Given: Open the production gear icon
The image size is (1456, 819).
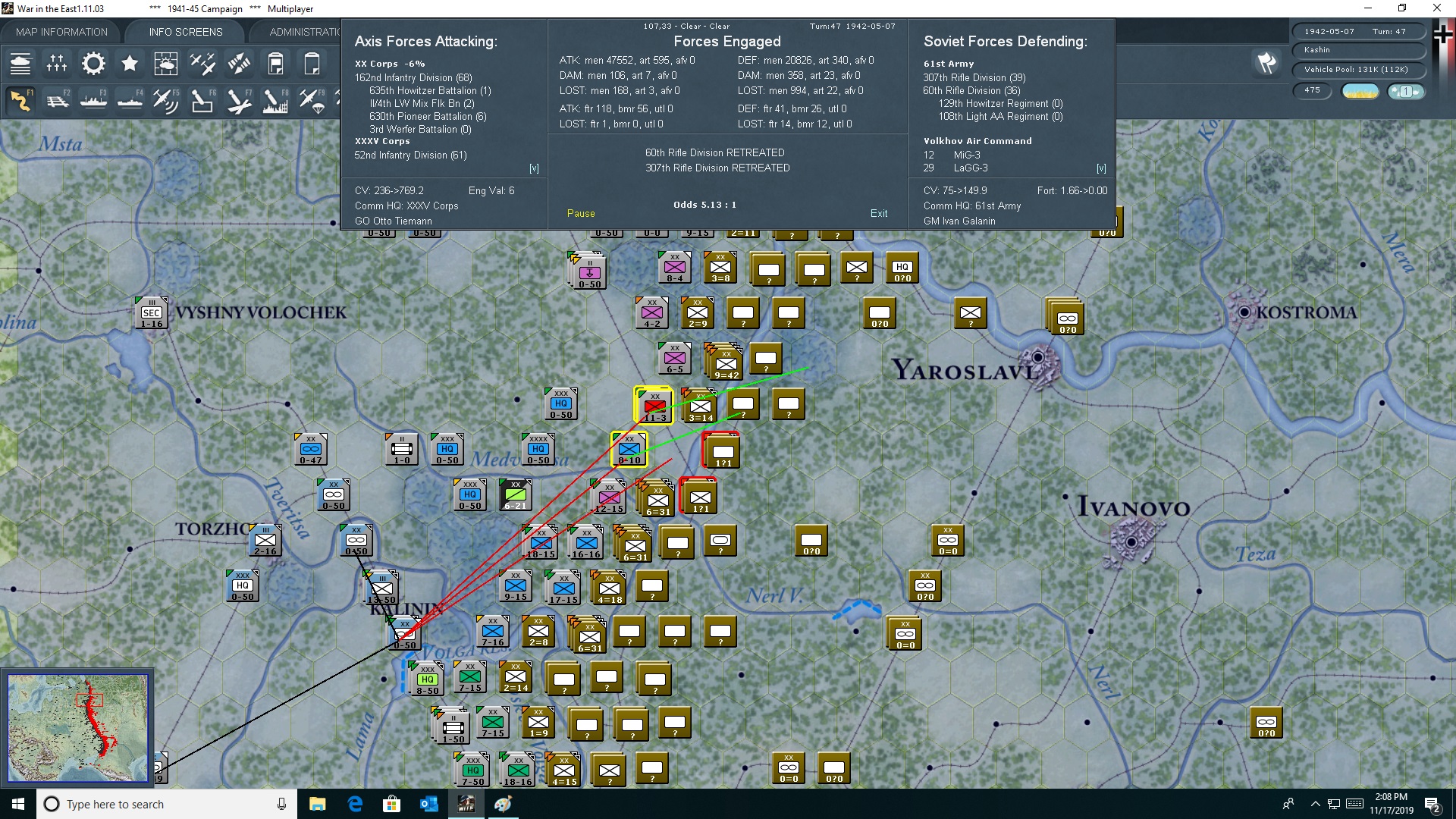Looking at the screenshot, I should pyautogui.click(x=93, y=64).
